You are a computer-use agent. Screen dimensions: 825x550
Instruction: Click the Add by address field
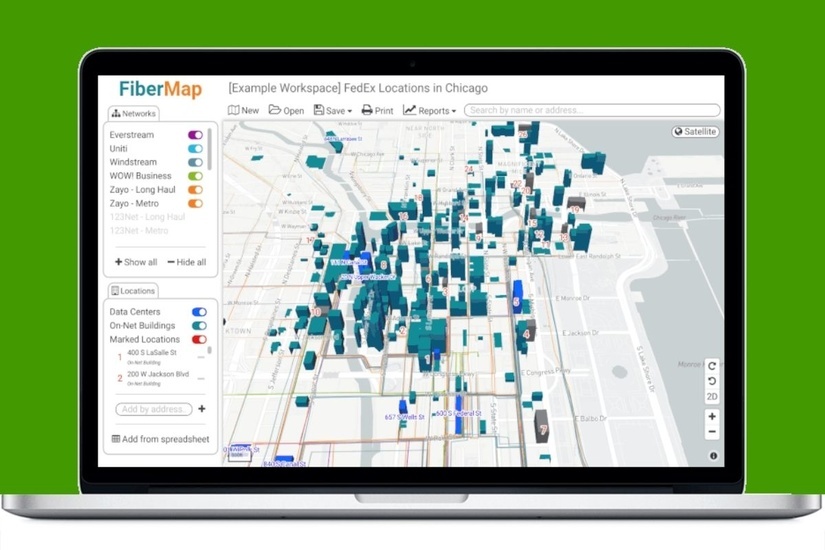click(154, 409)
